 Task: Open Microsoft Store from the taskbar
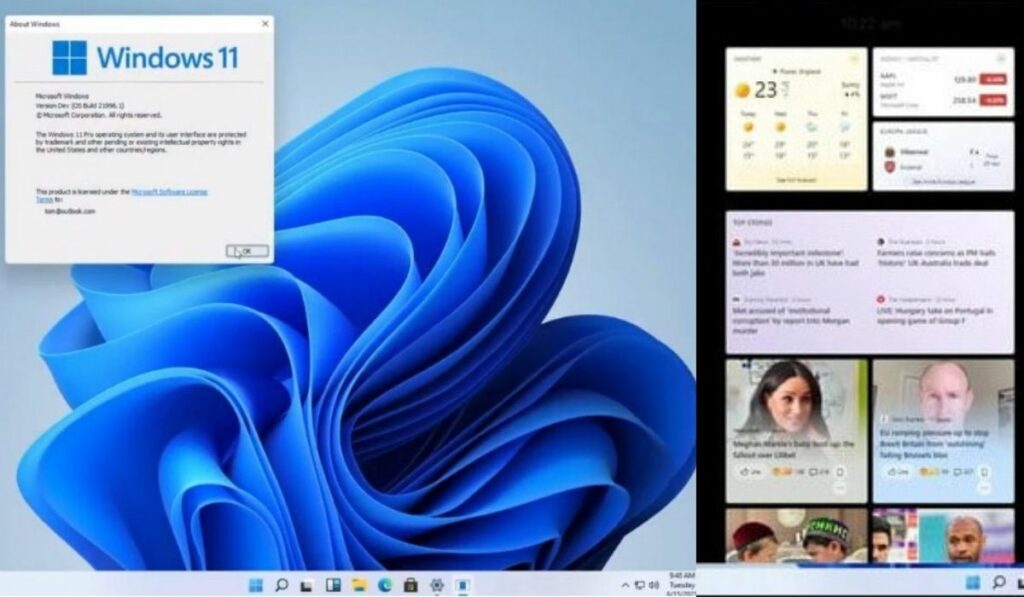(410, 584)
